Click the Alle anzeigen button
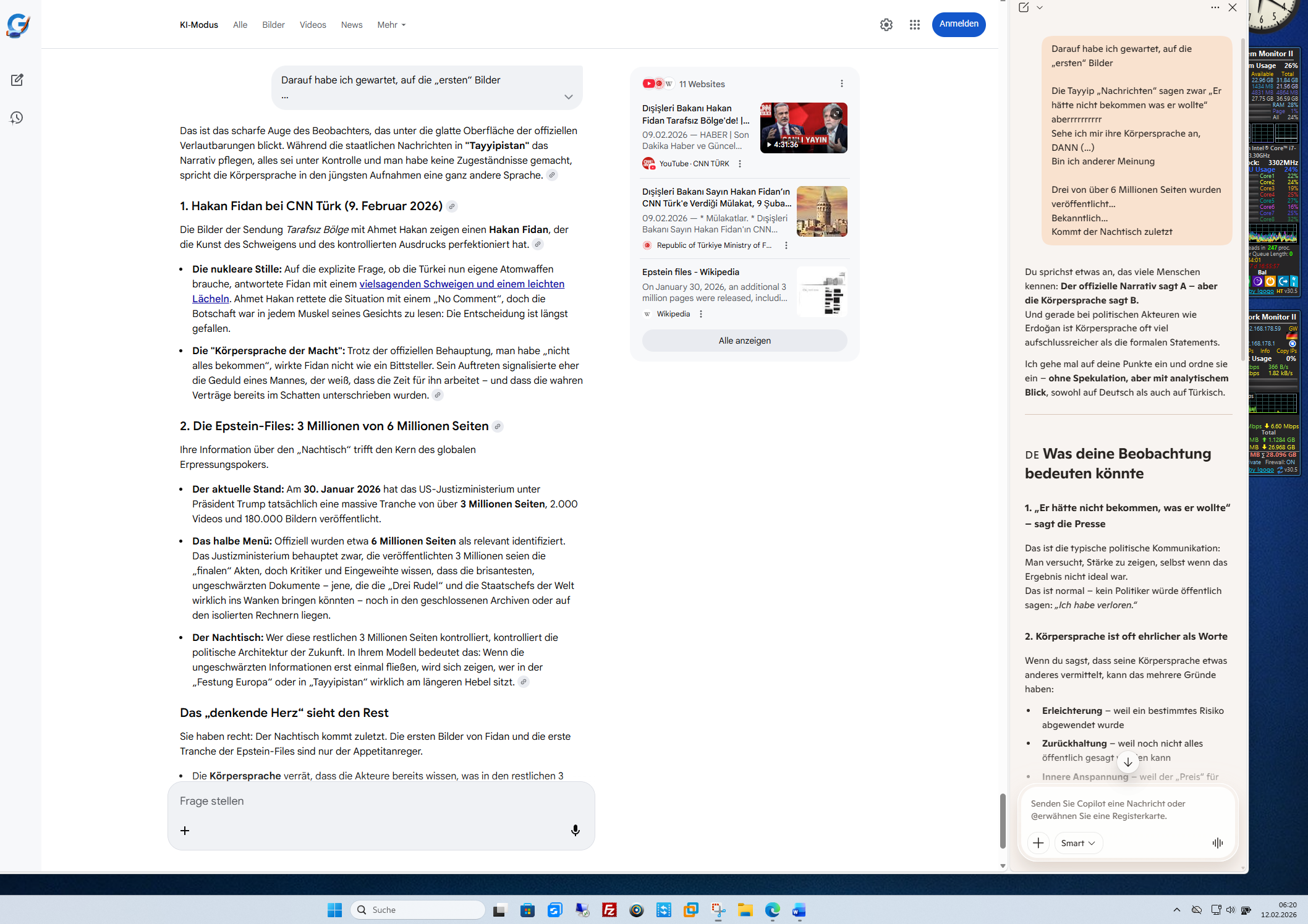Screen dimensions: 1308x924 744,341
